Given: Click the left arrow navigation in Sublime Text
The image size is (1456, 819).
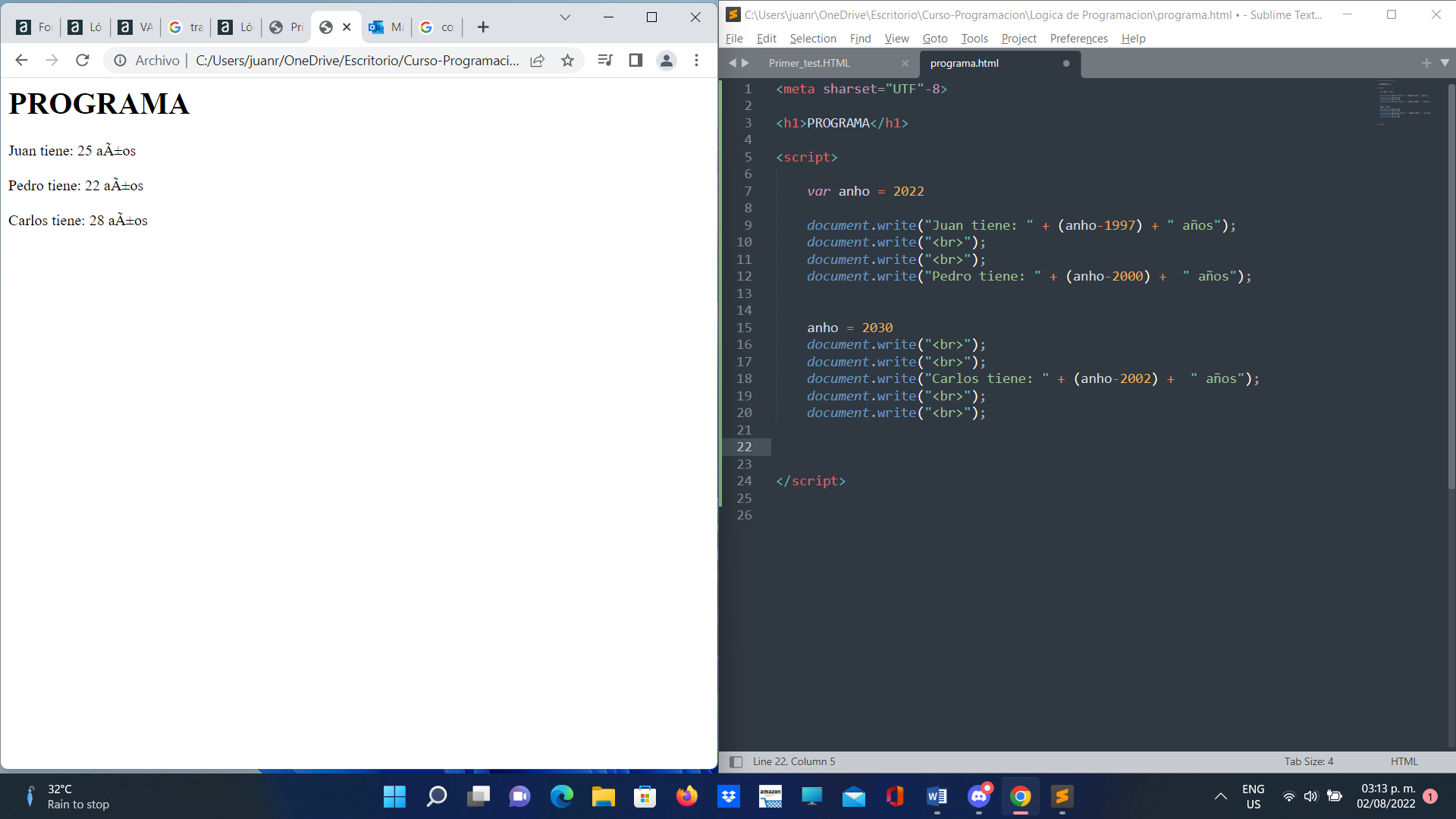Looking at the screenshot, I should coord(733,63).
